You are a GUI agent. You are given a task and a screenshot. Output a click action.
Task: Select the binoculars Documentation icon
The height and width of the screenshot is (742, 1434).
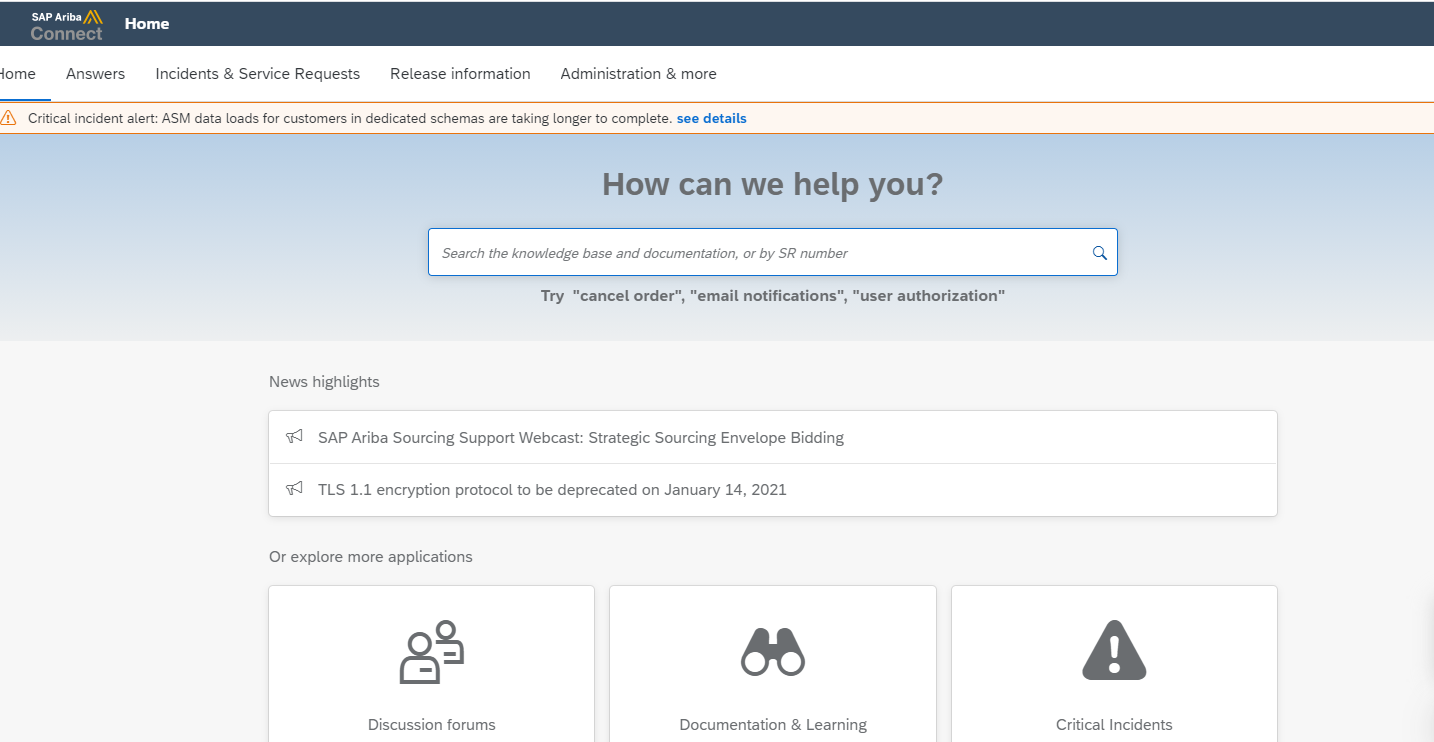(x=773, y=652)
